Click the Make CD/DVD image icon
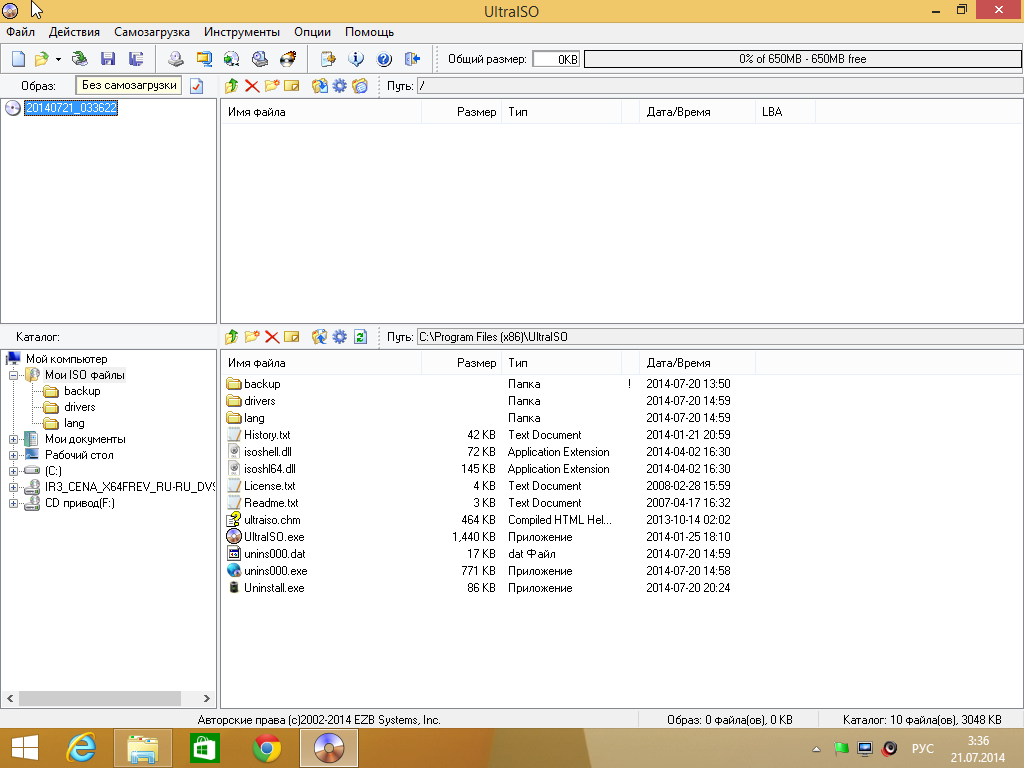 click(x=176, y=59)
